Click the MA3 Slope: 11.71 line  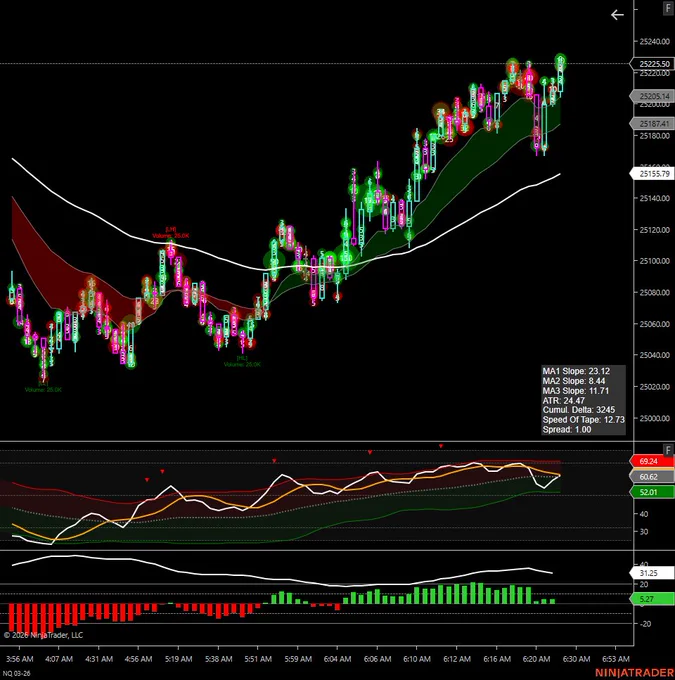(x=575, y=391)
